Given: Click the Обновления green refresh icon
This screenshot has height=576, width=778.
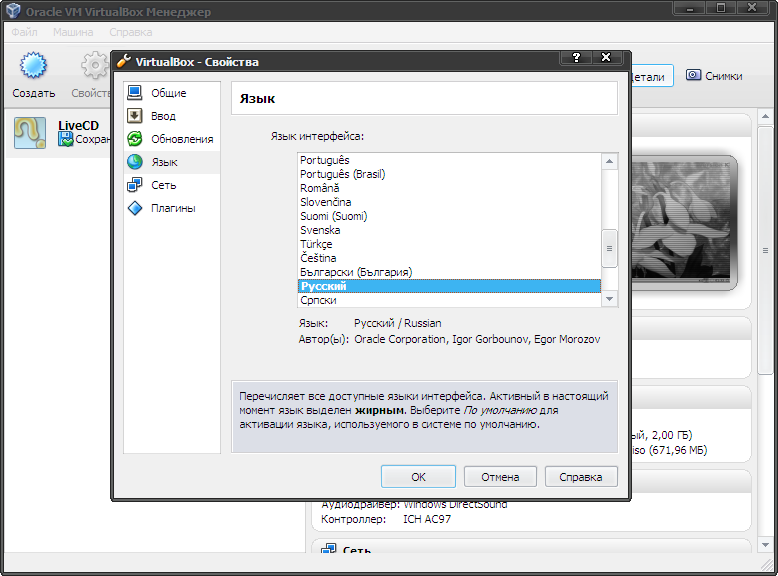Looking at the screenshot, I should 134,139.
